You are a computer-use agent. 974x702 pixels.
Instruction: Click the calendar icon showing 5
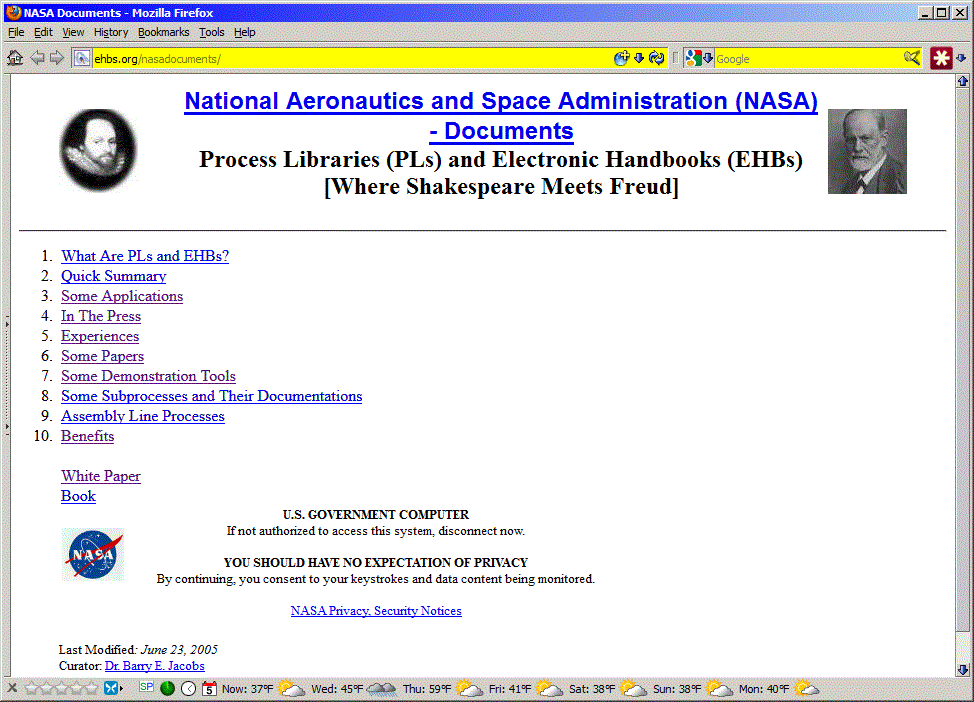click(x=209, y=688)
